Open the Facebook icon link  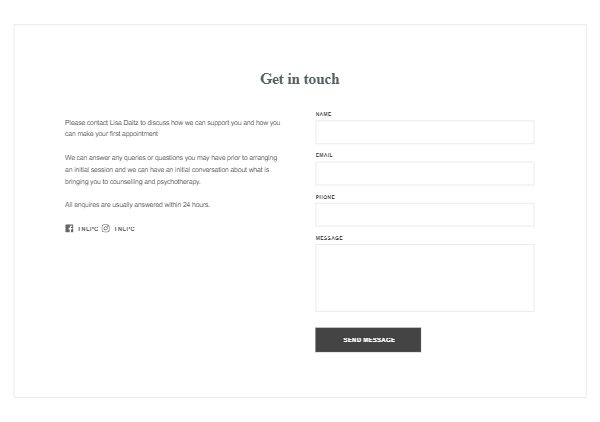point(69,228)
